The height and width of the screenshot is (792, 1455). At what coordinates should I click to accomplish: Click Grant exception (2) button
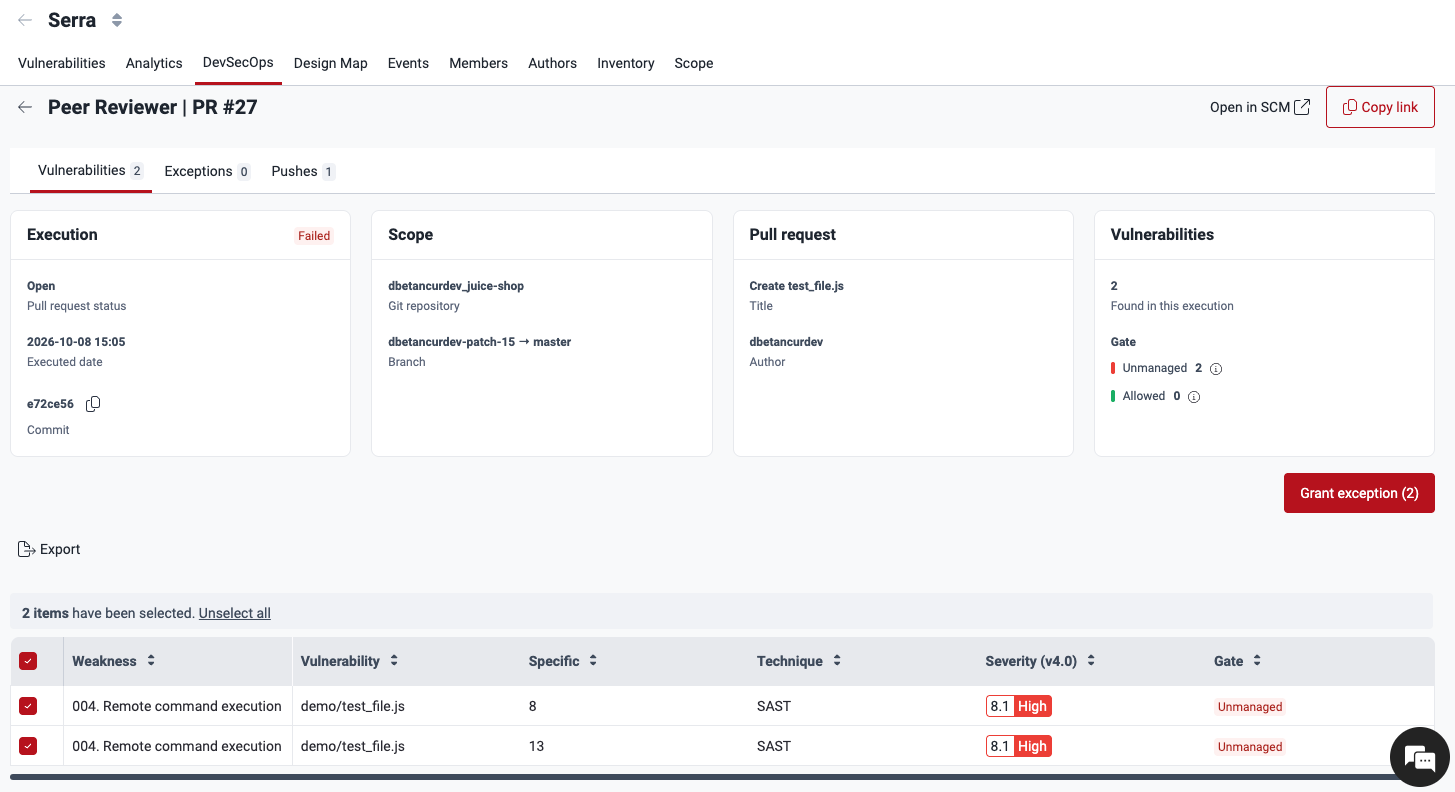point(1359,493)
